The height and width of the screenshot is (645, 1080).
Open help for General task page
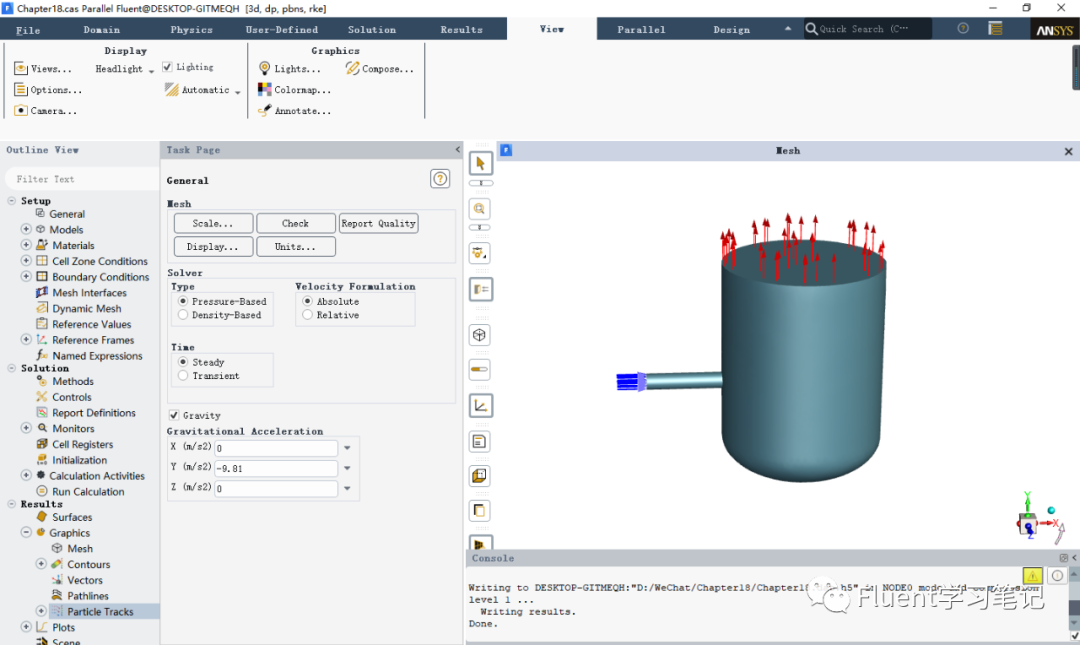pyautogui.click(x=440, y=179)
